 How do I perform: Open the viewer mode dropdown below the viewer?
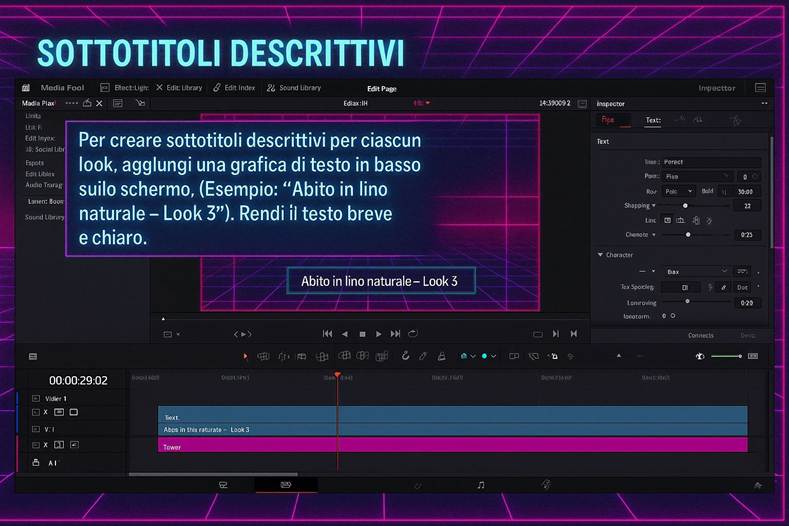(x=172, y=334)
